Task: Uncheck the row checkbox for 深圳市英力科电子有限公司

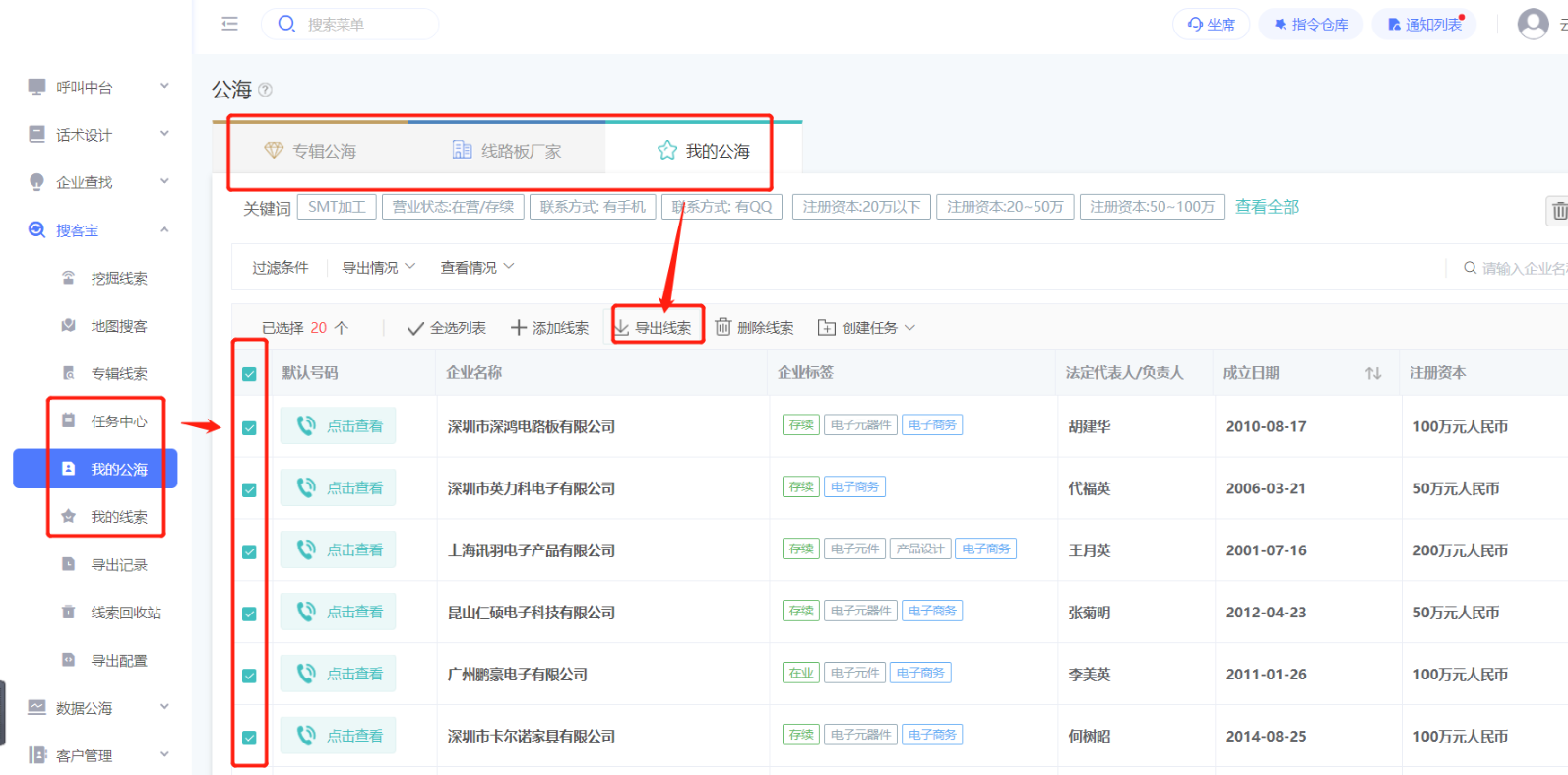Action: click(x=249, y=489)
